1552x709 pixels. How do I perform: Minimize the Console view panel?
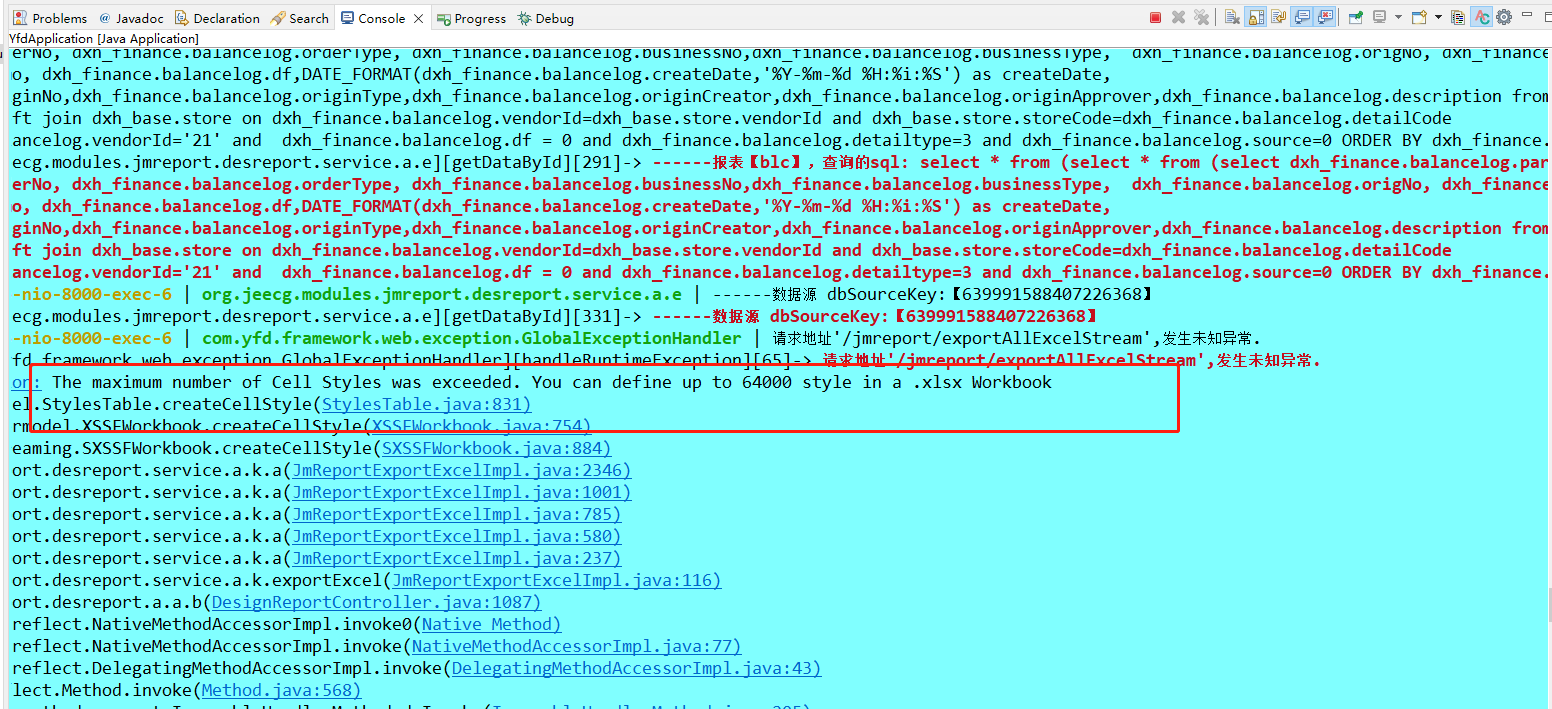point(1527,15)
